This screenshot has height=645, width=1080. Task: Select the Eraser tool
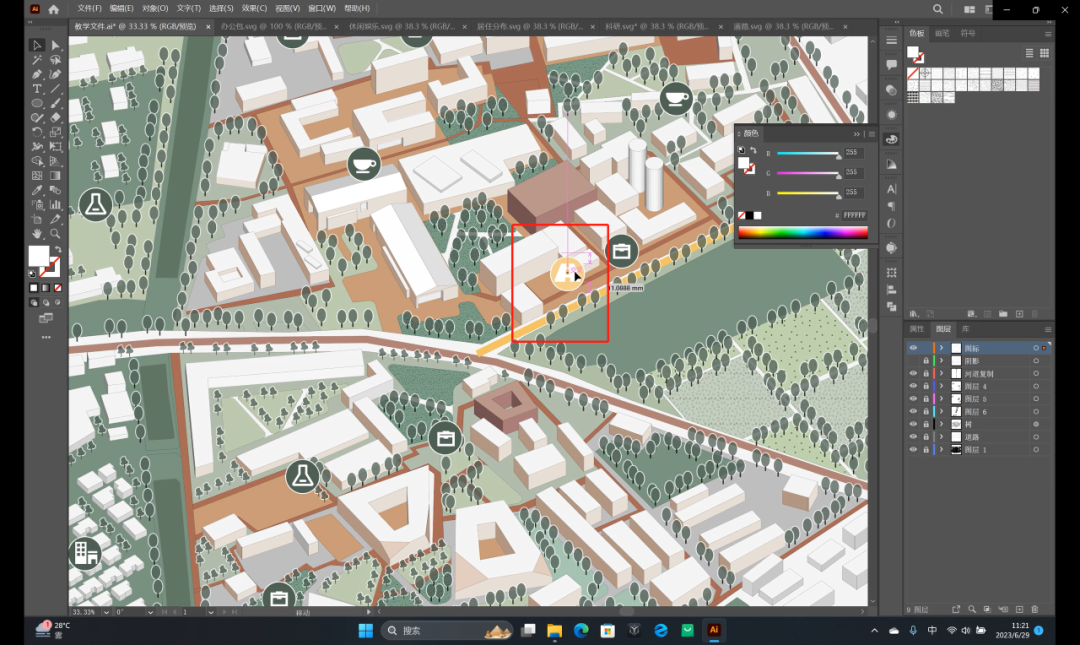point(55,118)
